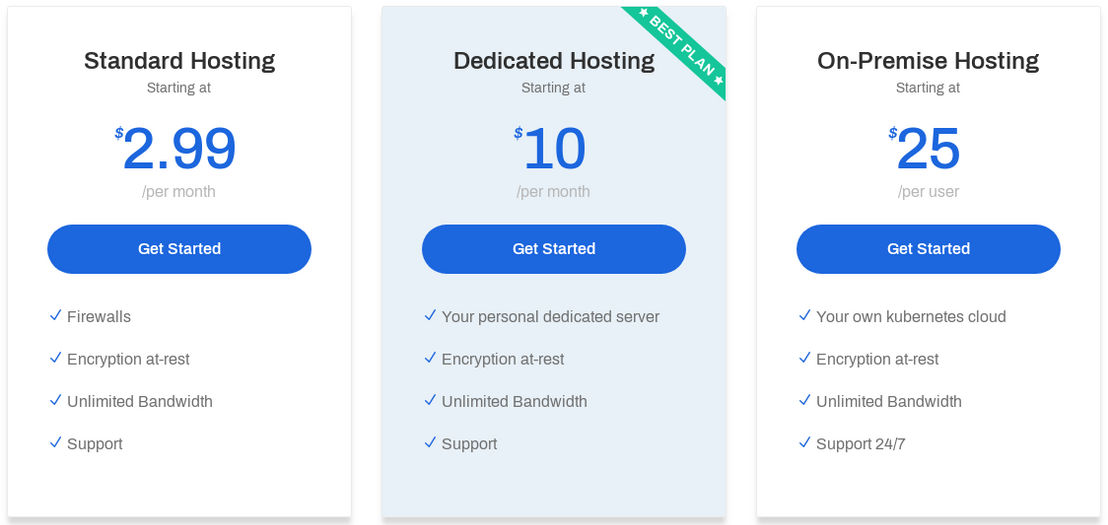Select the On-Premise Hosting heading

point(928,61)
